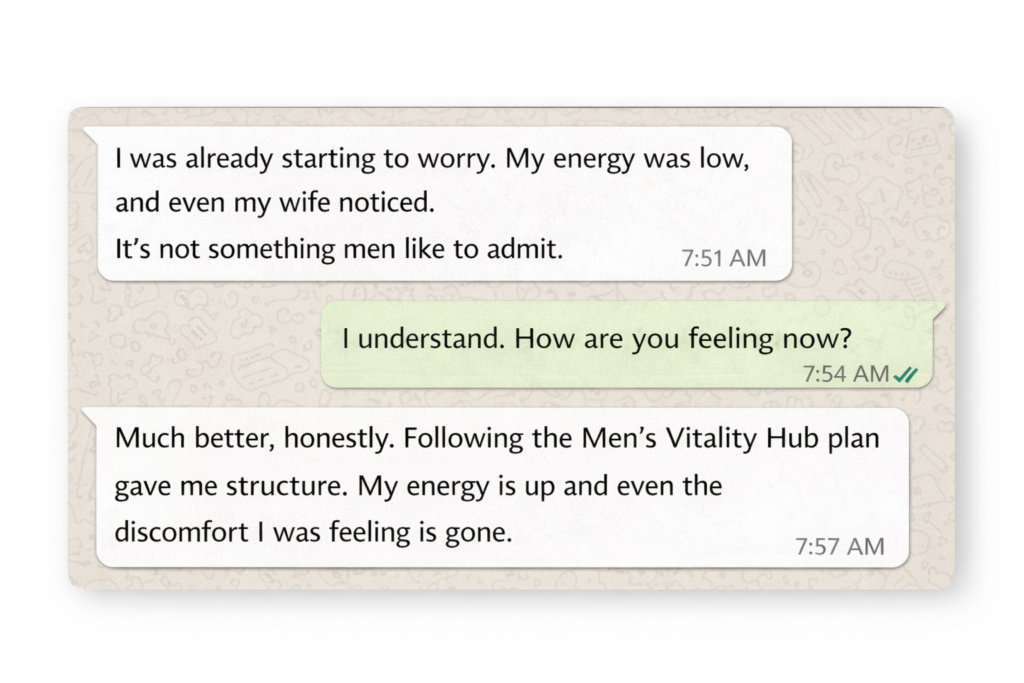
Task: Click the 7:54 AM timestamp on green message
Action: (845, 374)
